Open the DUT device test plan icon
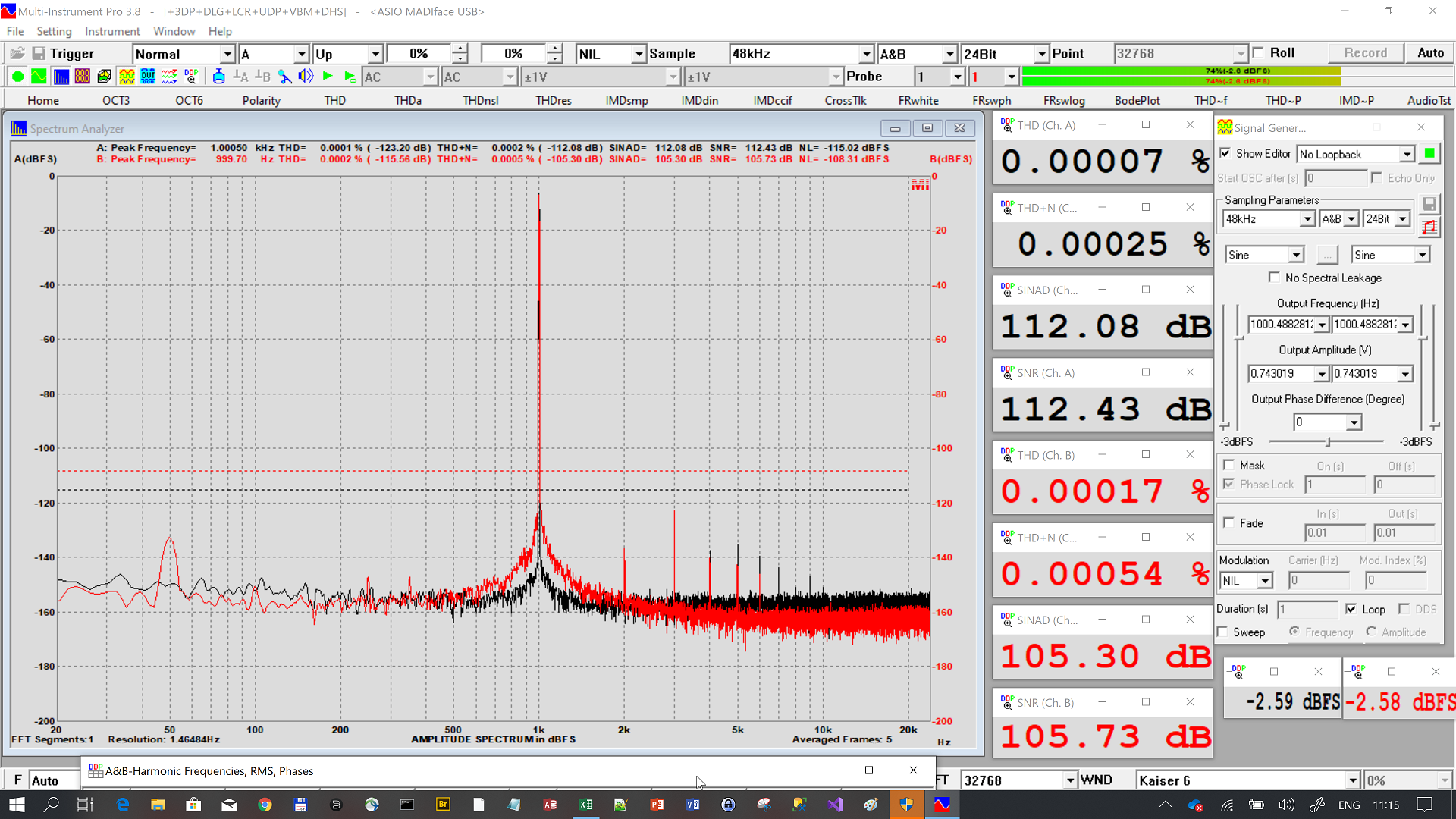Screen dimensions: 1456x819 click(x=148, y=77)
